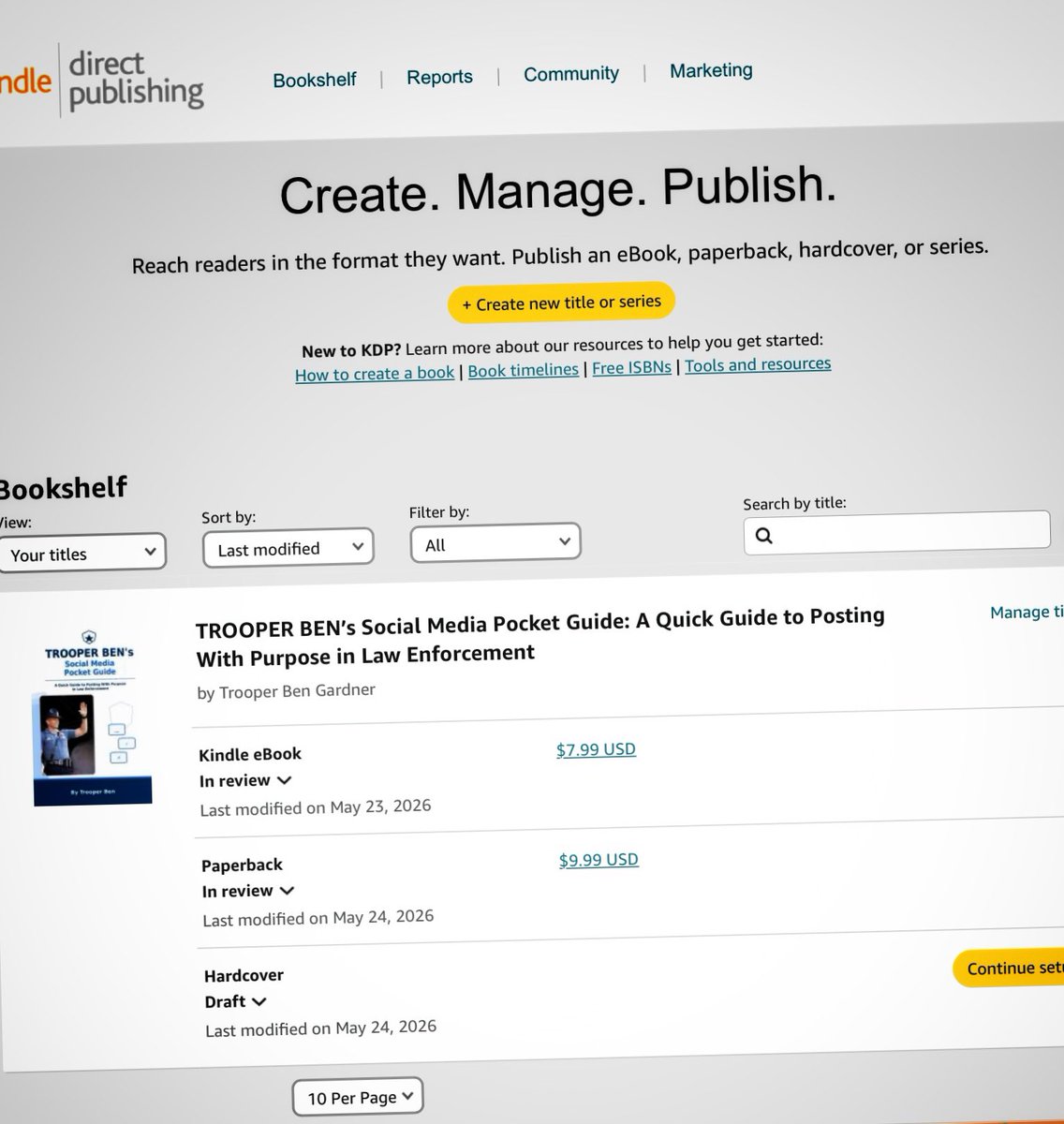Open the Book timelines link

(523, 370)
